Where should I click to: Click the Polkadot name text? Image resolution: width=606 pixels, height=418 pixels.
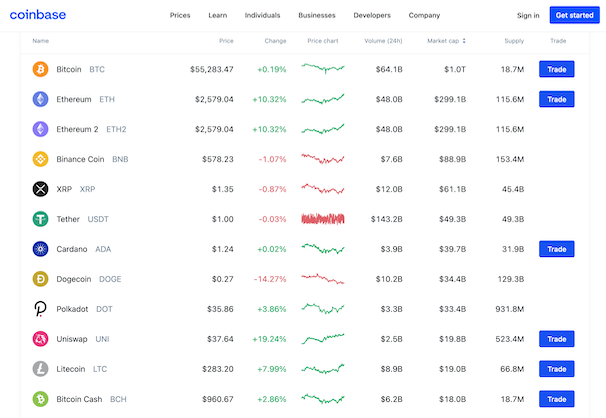[x=72, y=309]
